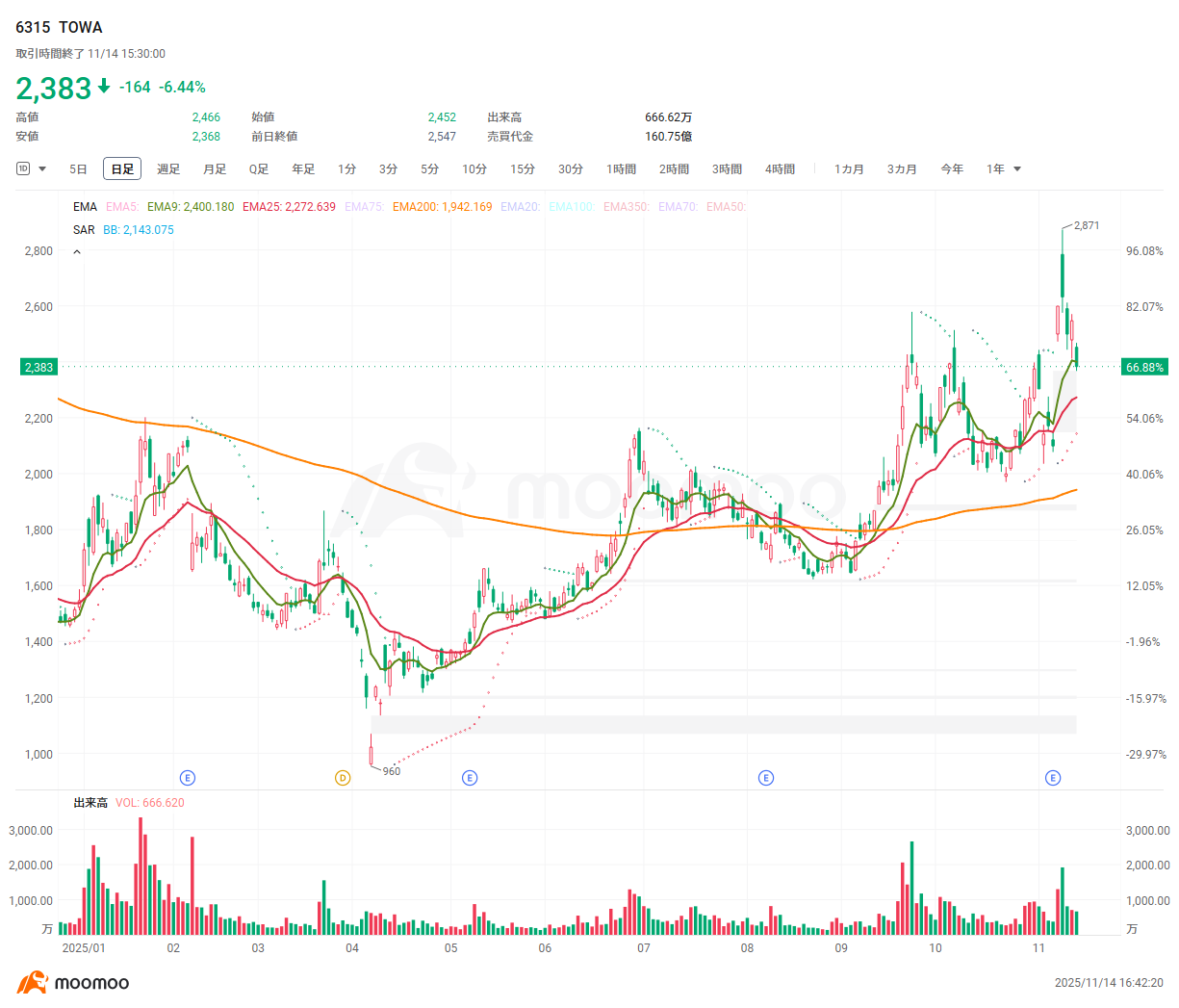Click the green down-arrow beside price 2,383
The width and height of the screenshot is (1179, 1008).
[104, 88]
